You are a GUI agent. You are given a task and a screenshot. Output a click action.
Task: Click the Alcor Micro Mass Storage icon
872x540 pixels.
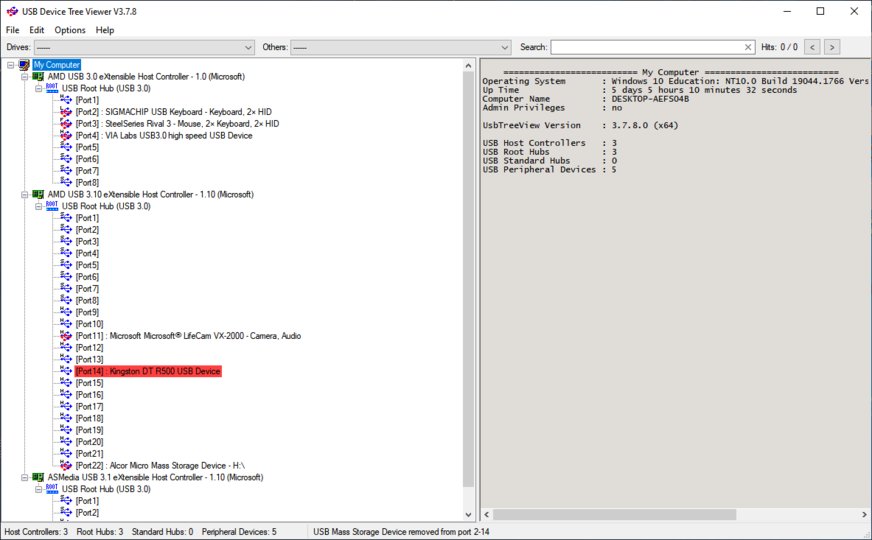coord(66,466)
